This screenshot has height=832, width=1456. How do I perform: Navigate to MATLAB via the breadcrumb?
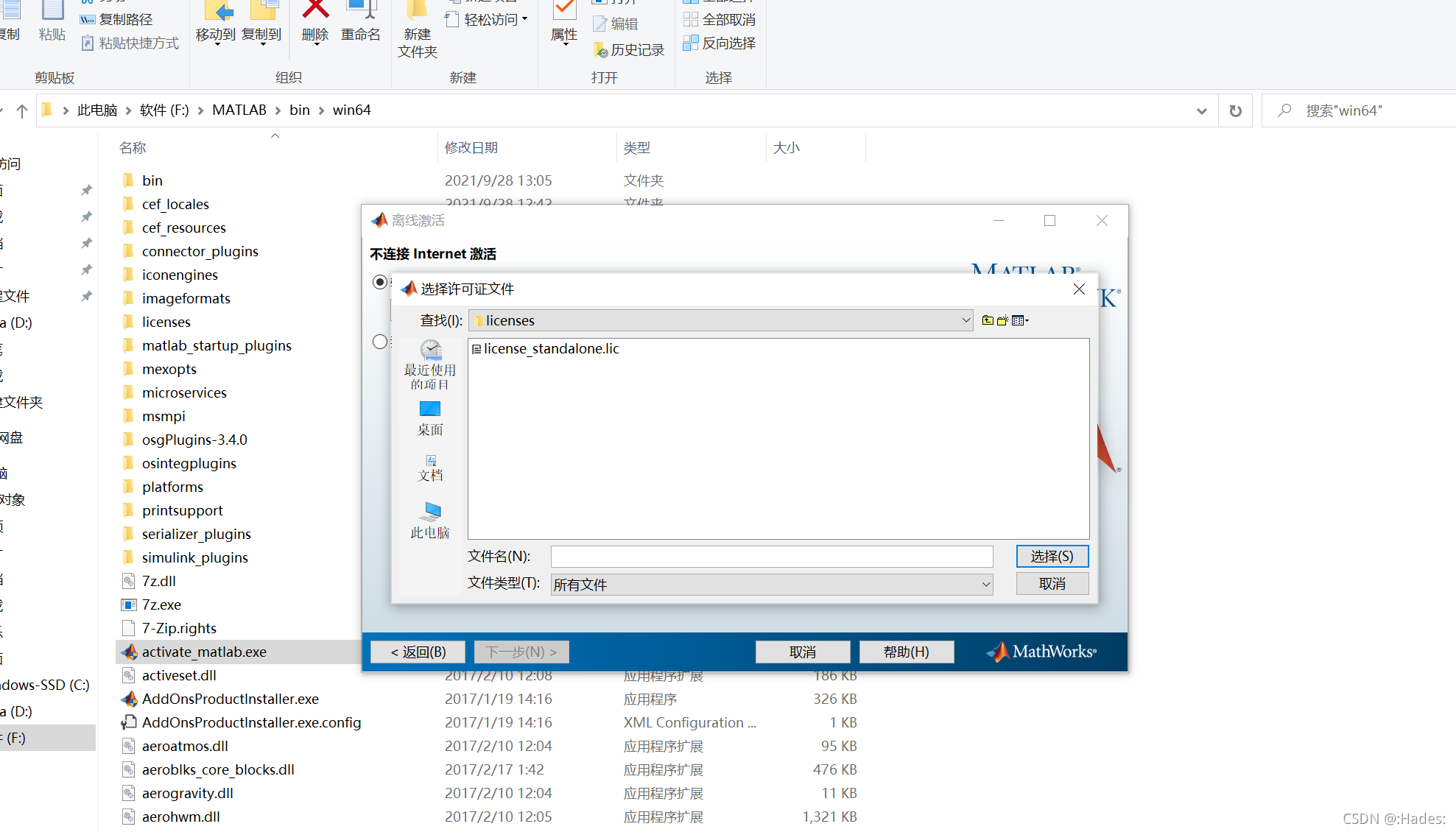pyautogui.click(x=239, y=110)
